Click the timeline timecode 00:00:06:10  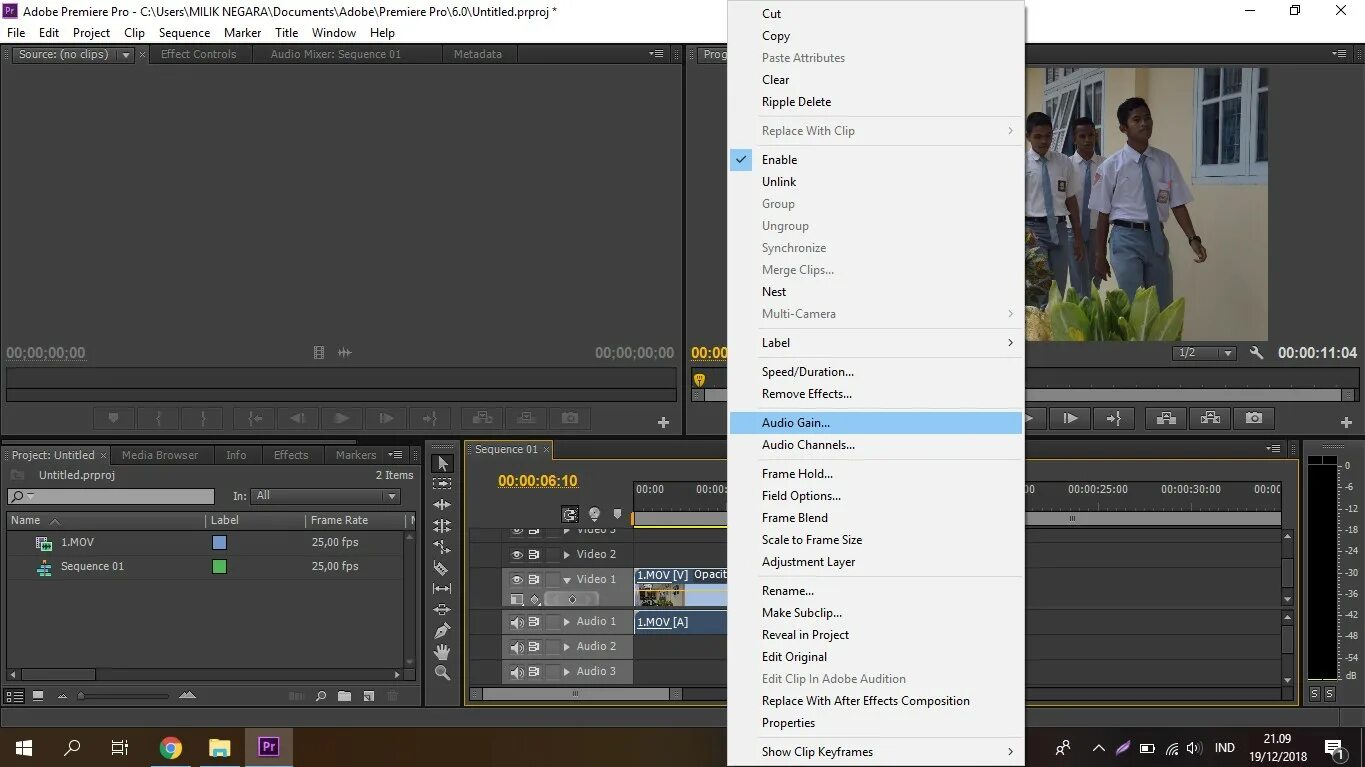(538, 481)
